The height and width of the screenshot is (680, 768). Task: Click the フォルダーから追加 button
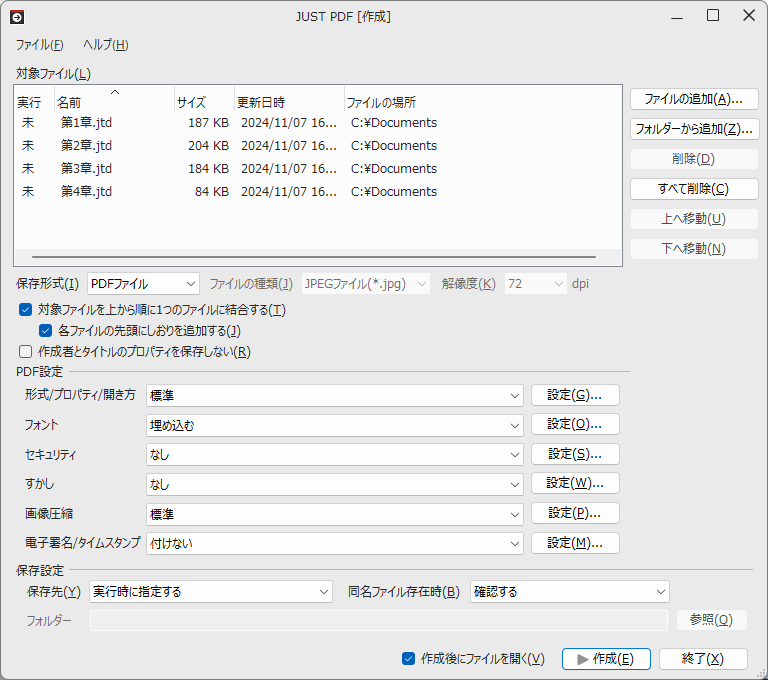click(694, 129)
